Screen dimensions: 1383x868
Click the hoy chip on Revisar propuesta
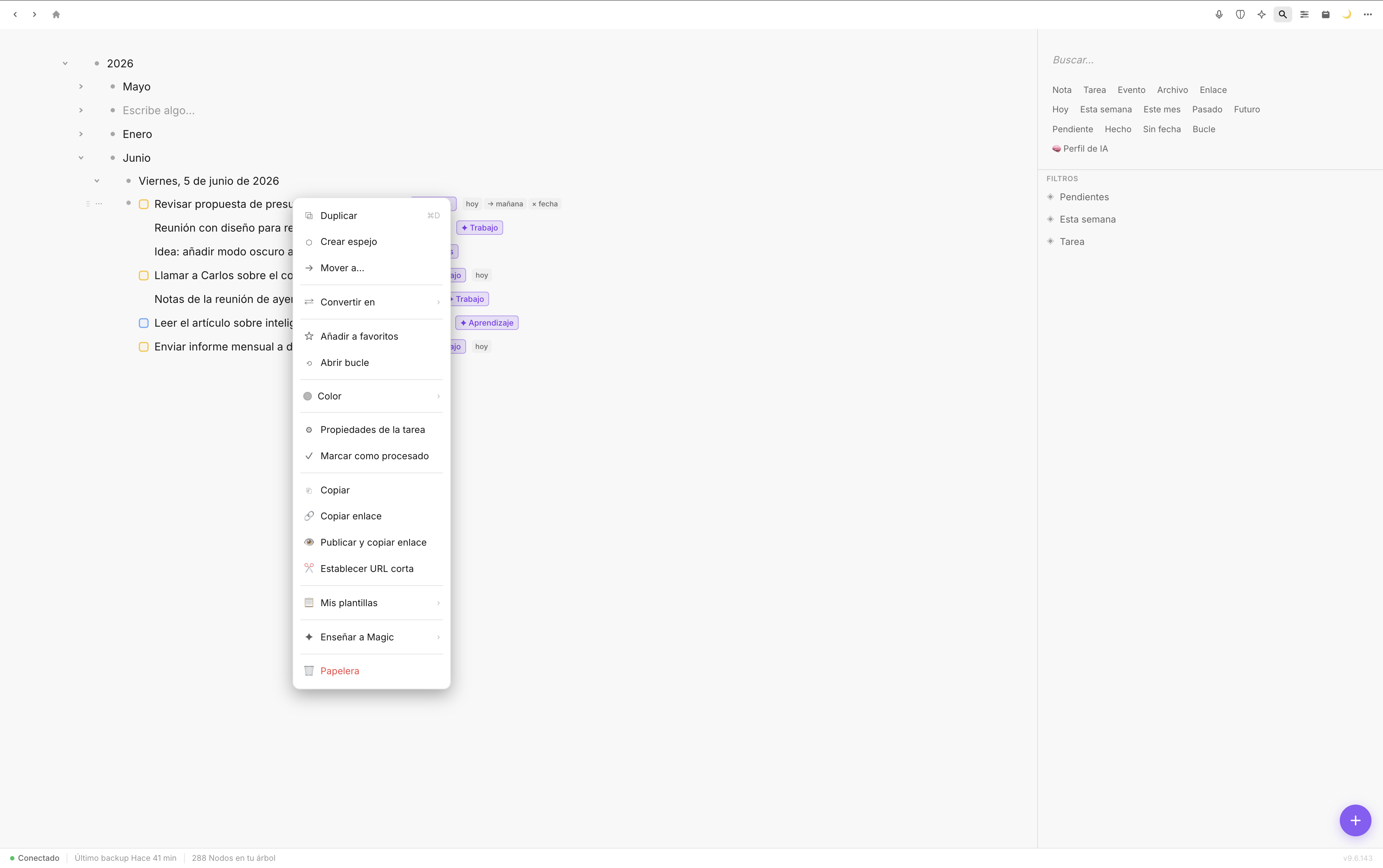click(x=472, y=204)
